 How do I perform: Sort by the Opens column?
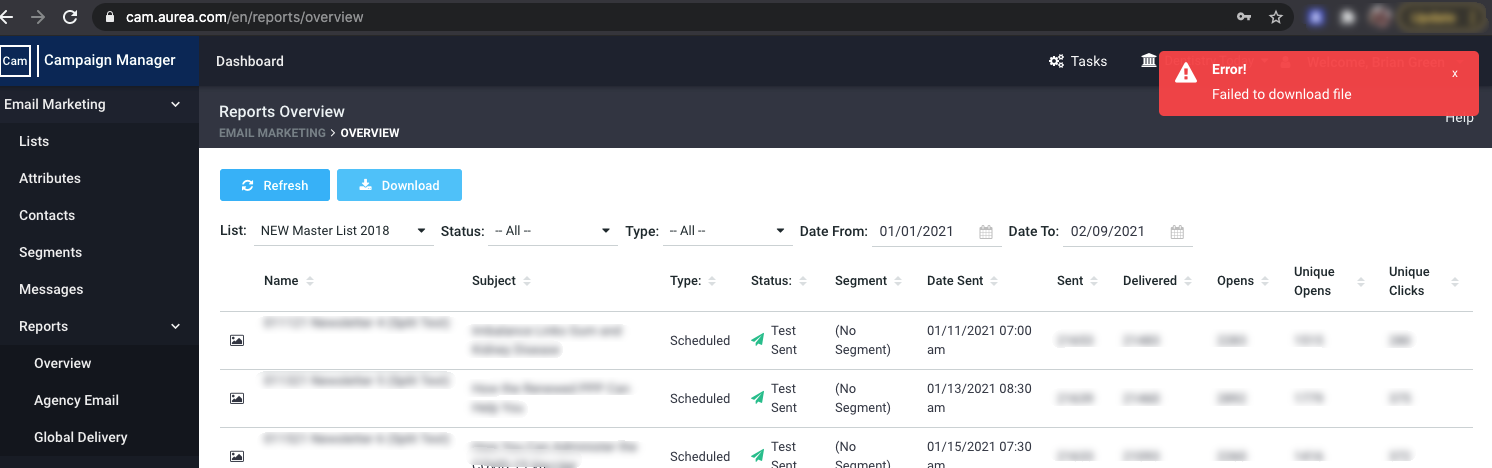pos(1243,281)
